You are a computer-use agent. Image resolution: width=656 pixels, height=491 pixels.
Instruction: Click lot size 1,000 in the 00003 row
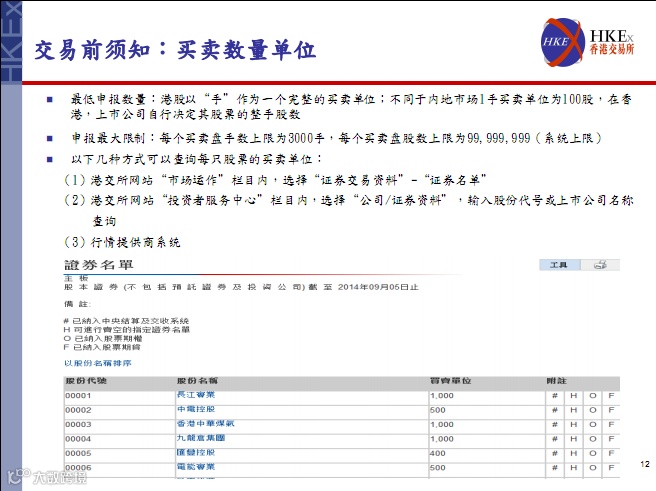coord(442,425)
